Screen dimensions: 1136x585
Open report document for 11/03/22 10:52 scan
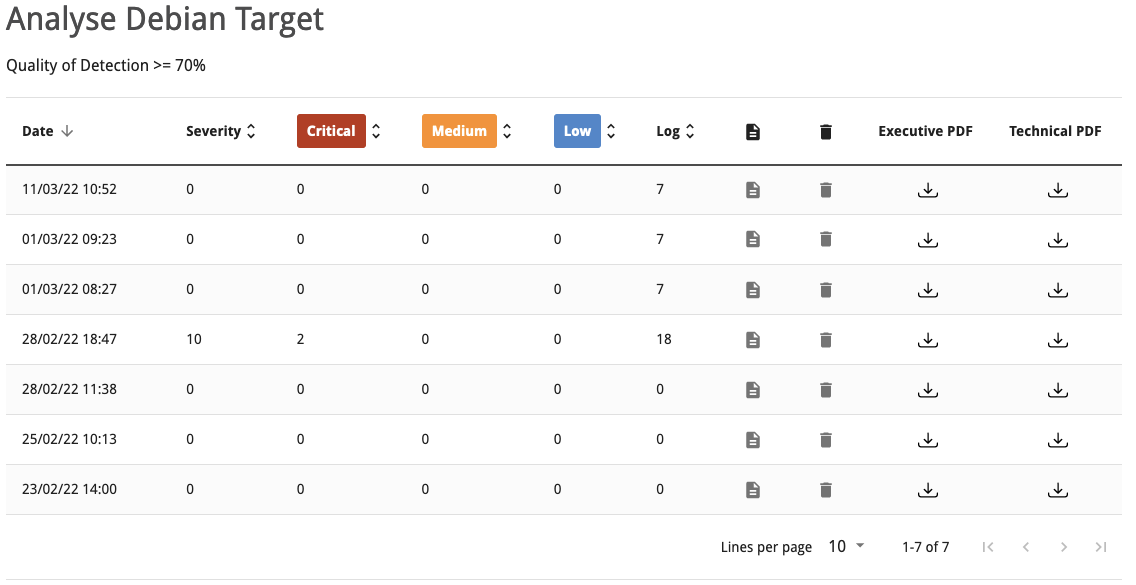(753, 190)
